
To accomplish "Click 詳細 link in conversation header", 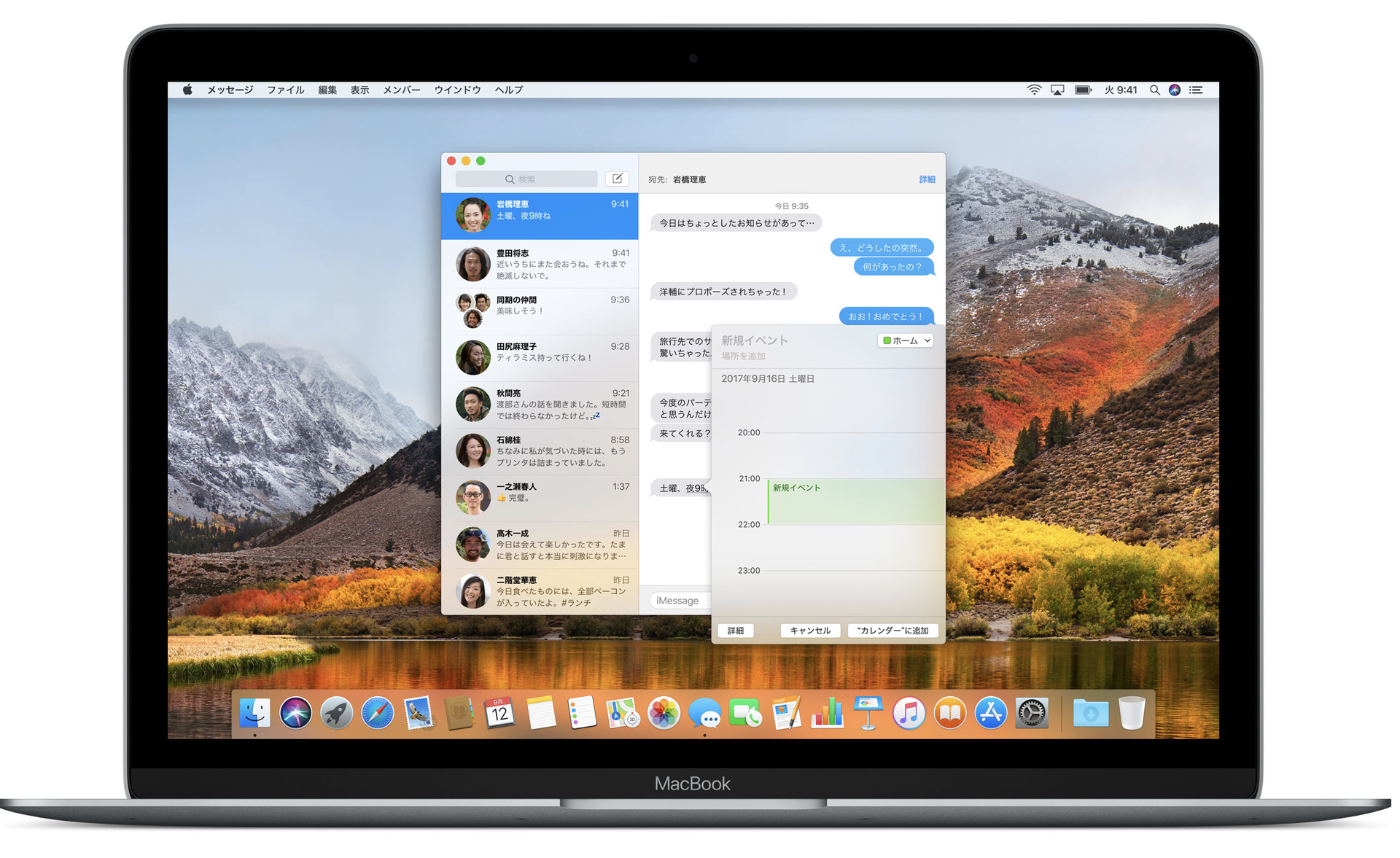I will coord(927,179).
